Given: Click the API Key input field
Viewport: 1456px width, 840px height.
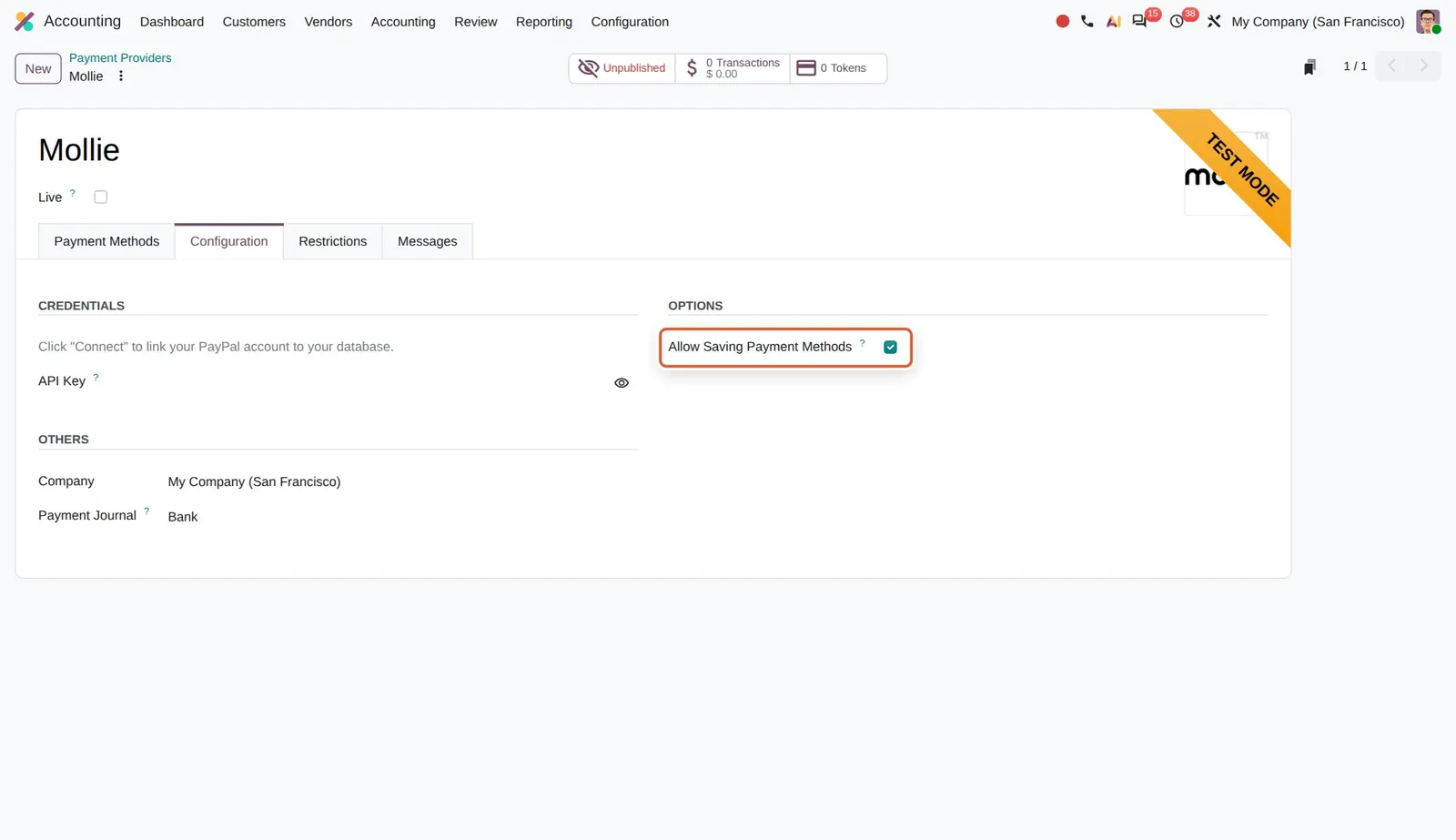Looking at the screenshot, I should tap(387, 382).
